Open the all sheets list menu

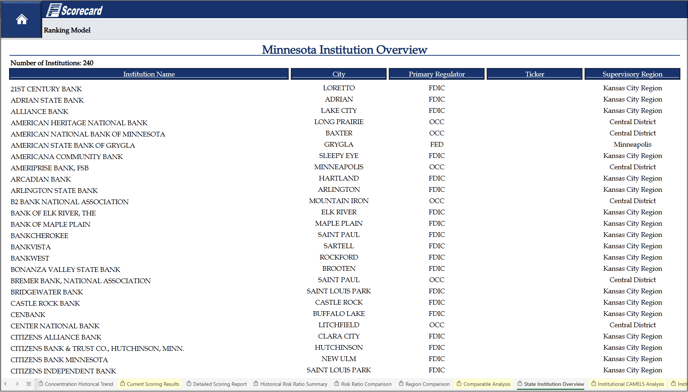pyautogui.click(x=29, y=384)
